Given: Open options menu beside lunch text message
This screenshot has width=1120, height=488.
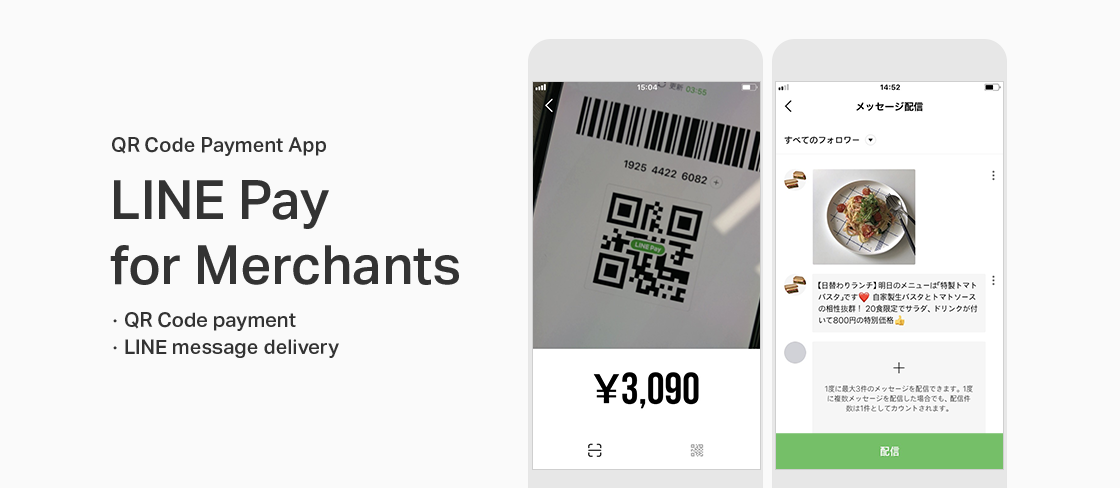Looking at the screenshot, I should pyautogui.click(x=993, y=281).
